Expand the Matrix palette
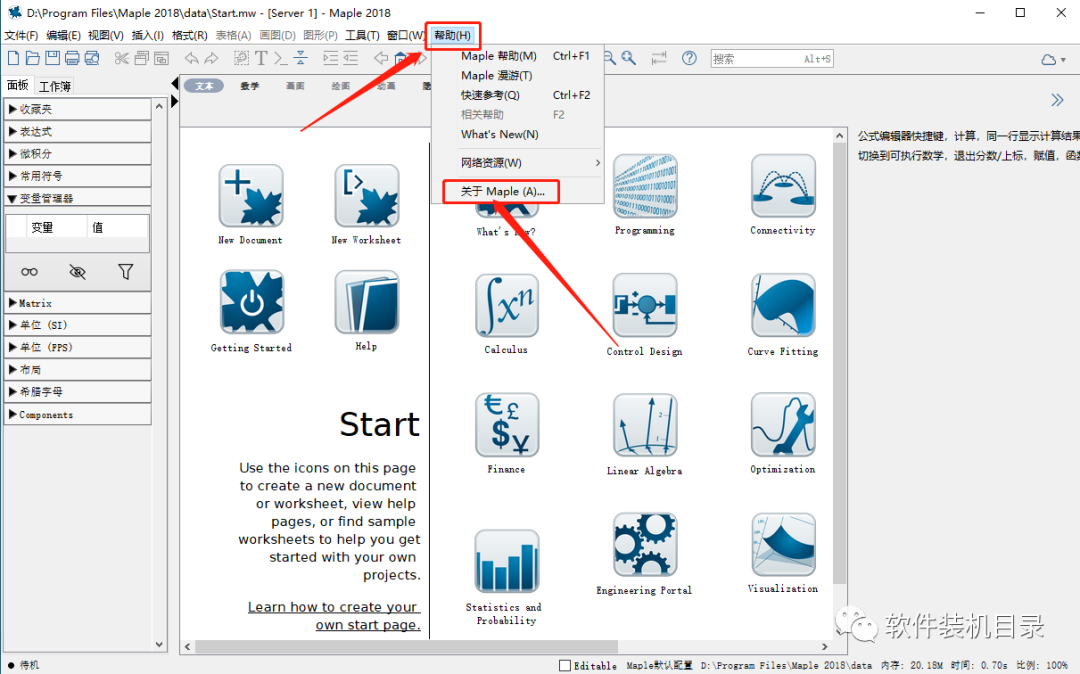 point(77,303)
